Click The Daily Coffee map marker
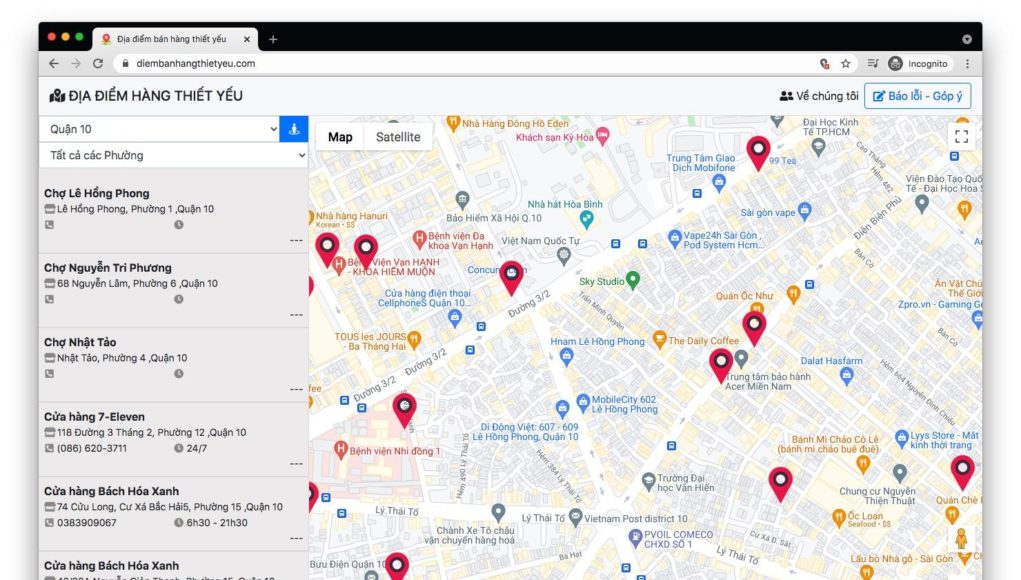This screenshot has height=580, width=1021. (660, 339)
